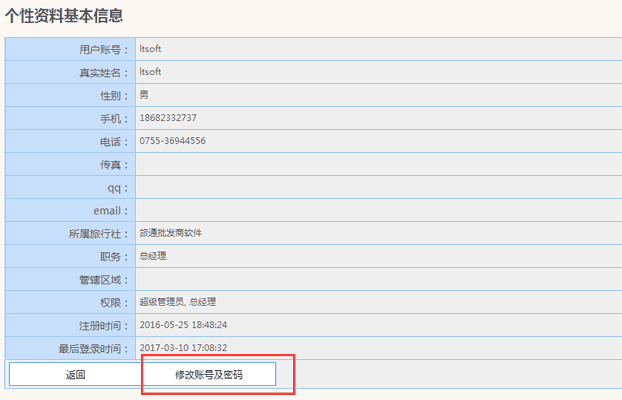Click the registration time 2016-05-25 18:48:24
The image size is (622, 400).
point(183,325)
